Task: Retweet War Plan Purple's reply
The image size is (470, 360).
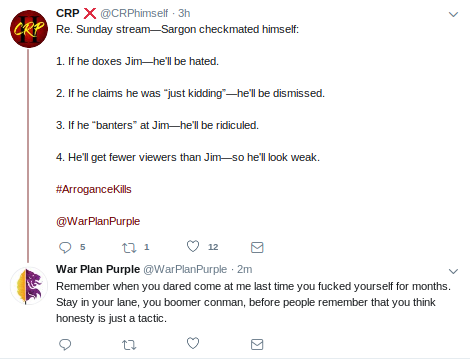Action: click(129, 344)
